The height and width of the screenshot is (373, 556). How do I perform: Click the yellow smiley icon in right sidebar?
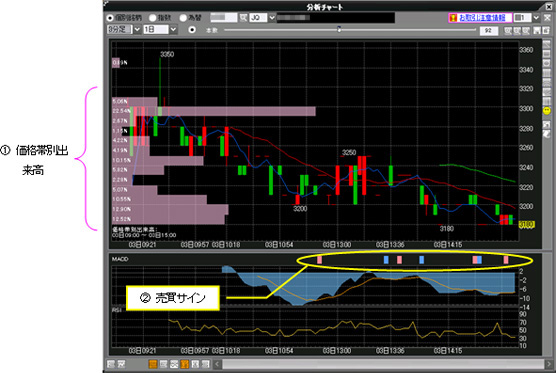pos(546,110)
